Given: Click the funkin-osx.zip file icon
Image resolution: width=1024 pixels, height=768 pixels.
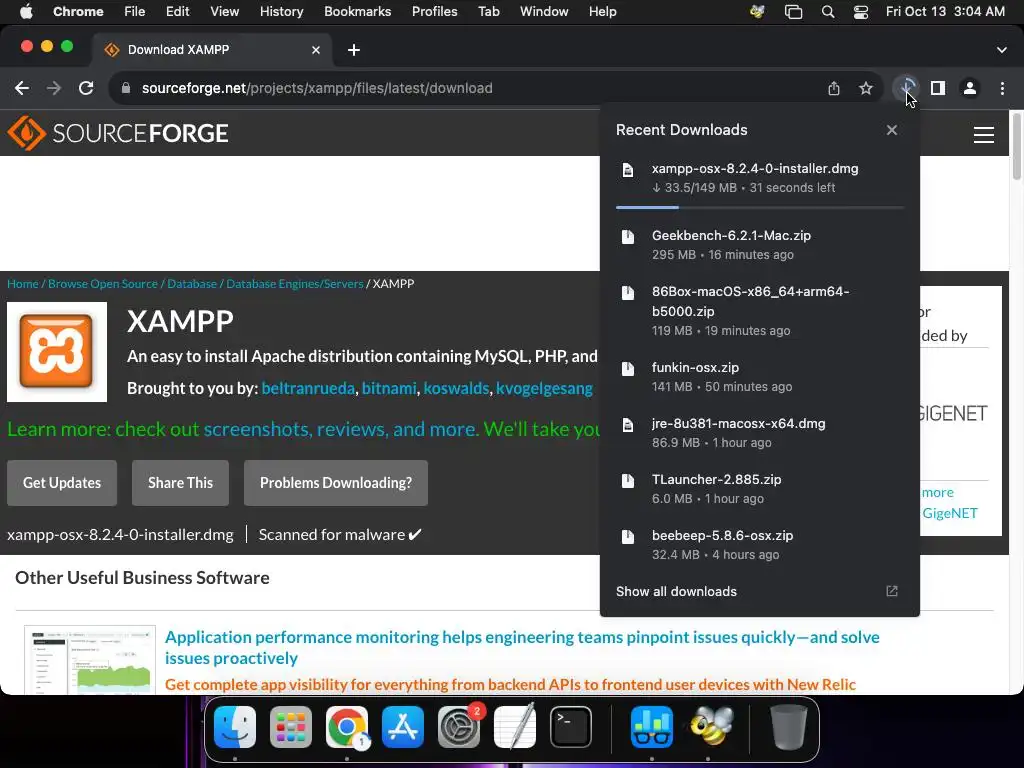Looking at the screenshot, I should (628, 369).
